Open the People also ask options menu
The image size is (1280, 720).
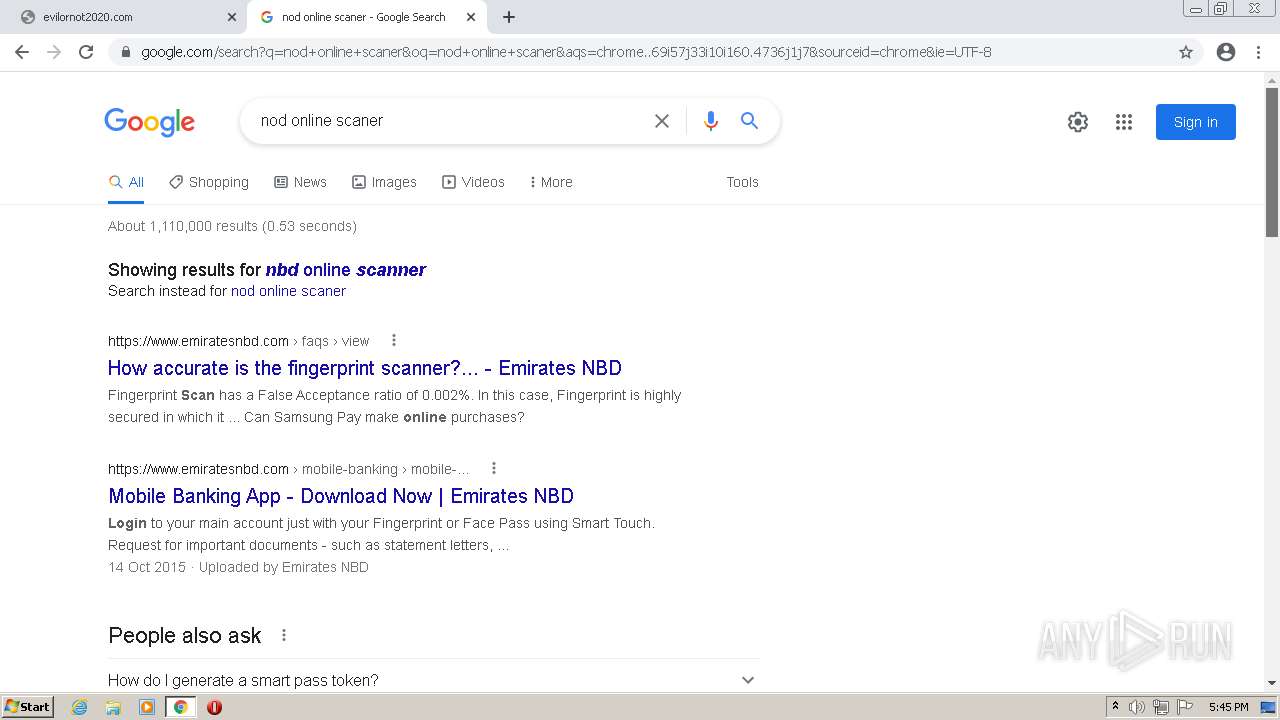click(284, 635)
